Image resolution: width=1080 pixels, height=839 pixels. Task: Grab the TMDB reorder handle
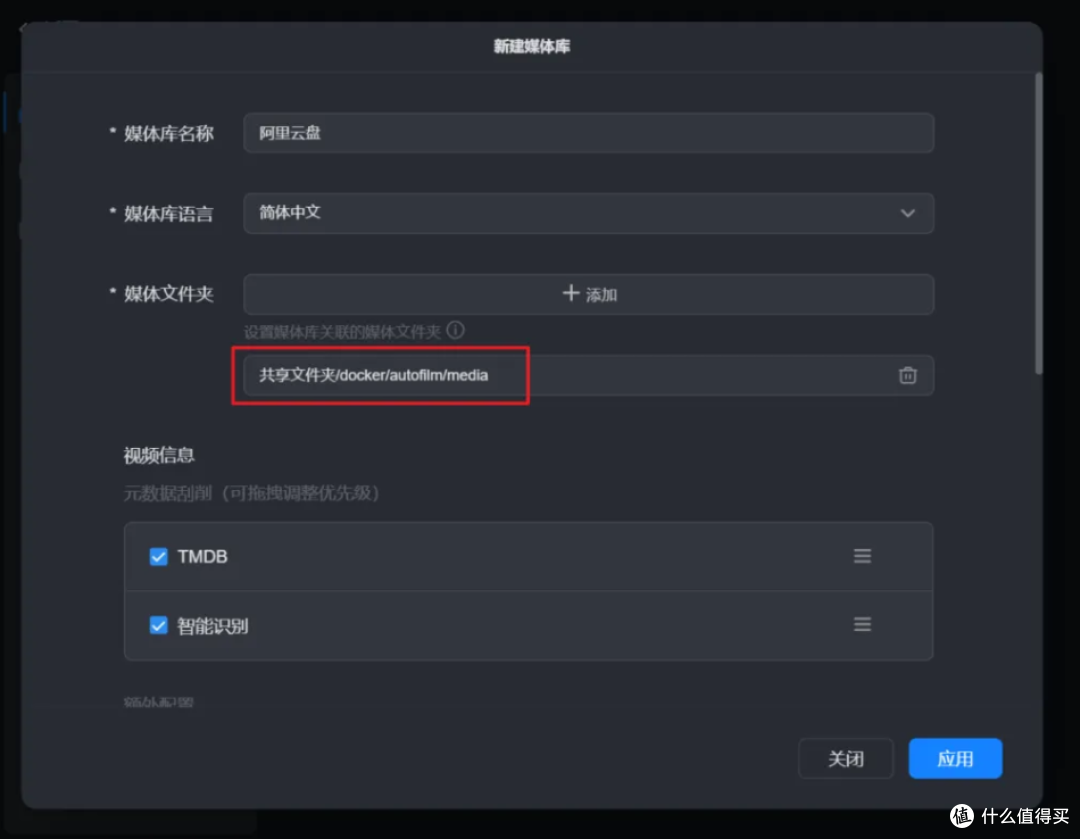[862, 556]
